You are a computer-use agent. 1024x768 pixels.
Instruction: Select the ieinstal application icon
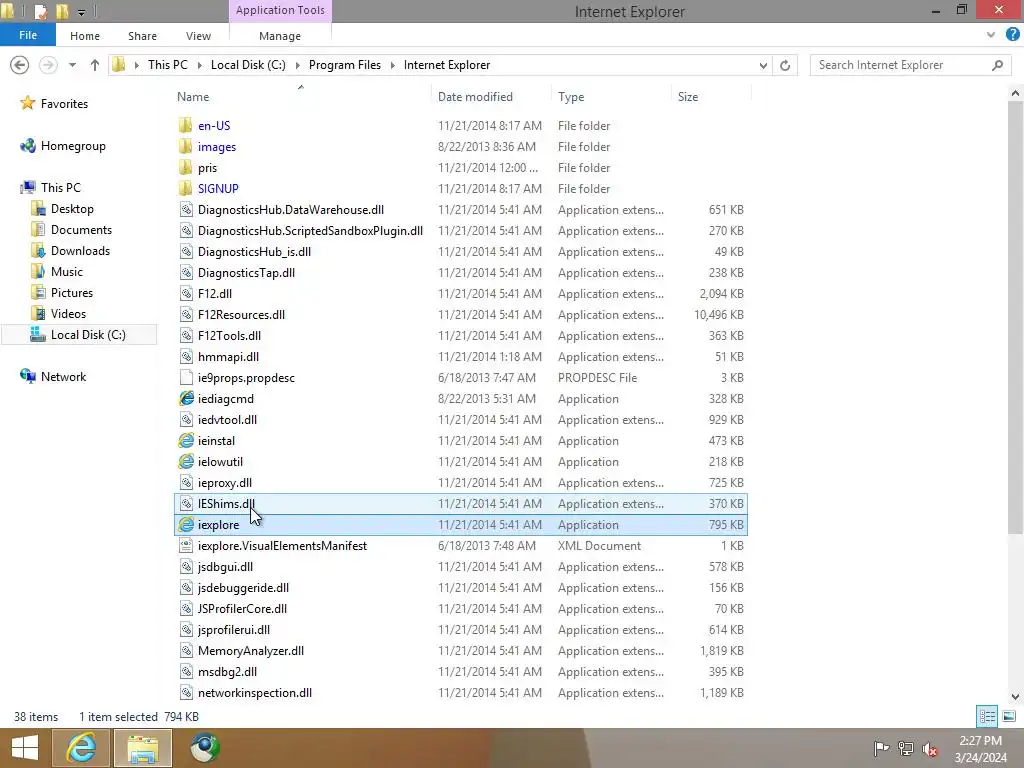(x=186, y=441)
